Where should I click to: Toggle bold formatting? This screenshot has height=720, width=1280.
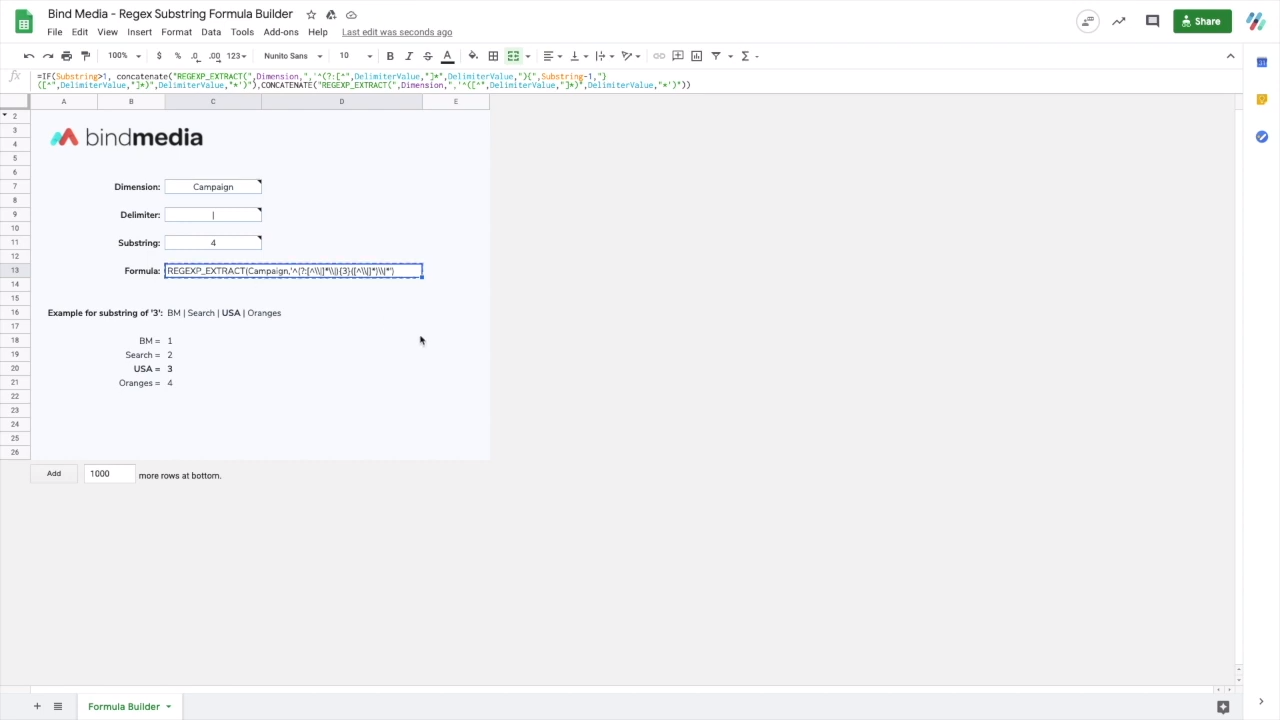(390, 56)
